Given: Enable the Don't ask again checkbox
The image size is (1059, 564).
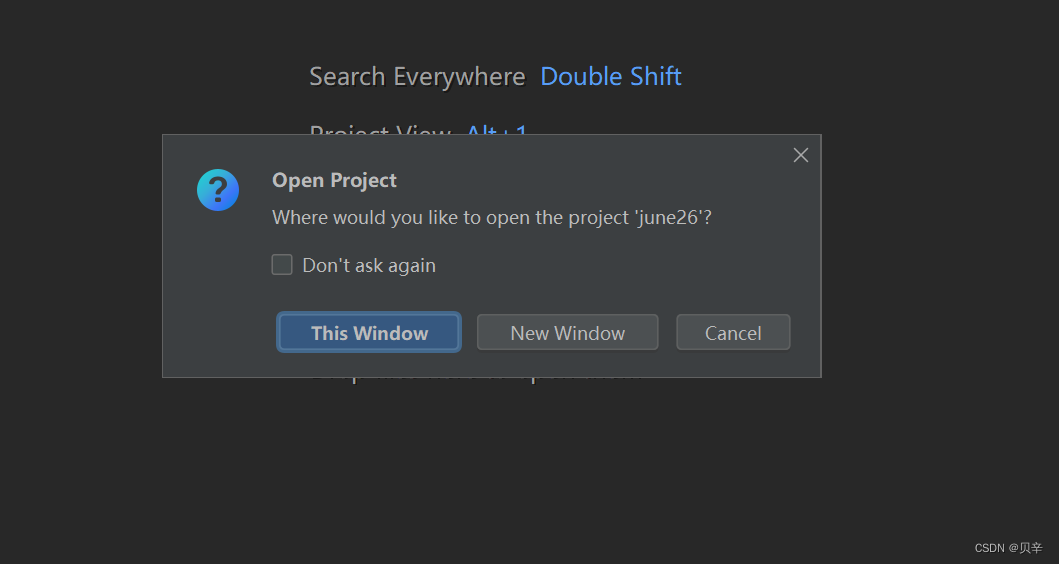Looking at the screenshot, I should (282, 265).
